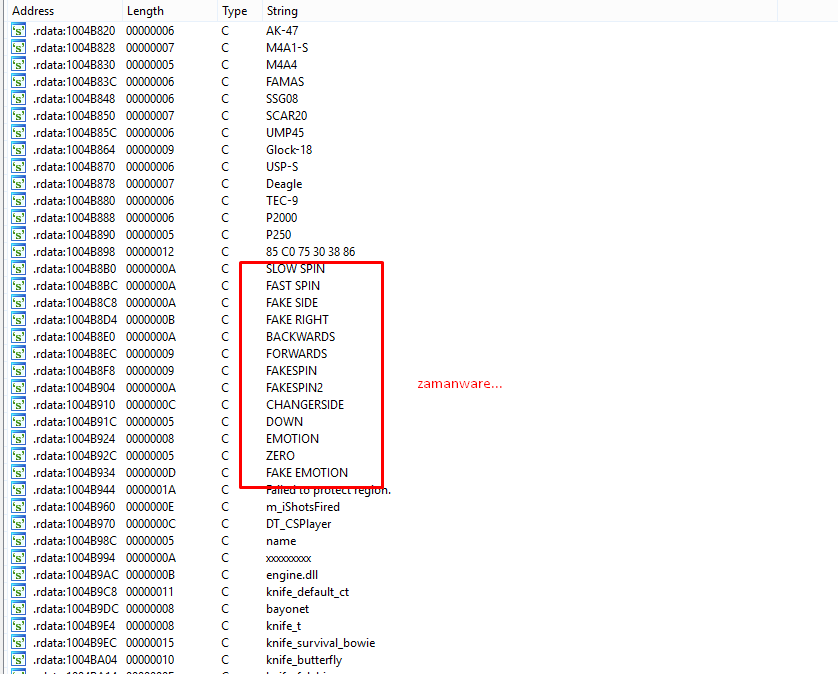Click the string icon beside EMOTION row

[x=18, y=439]
